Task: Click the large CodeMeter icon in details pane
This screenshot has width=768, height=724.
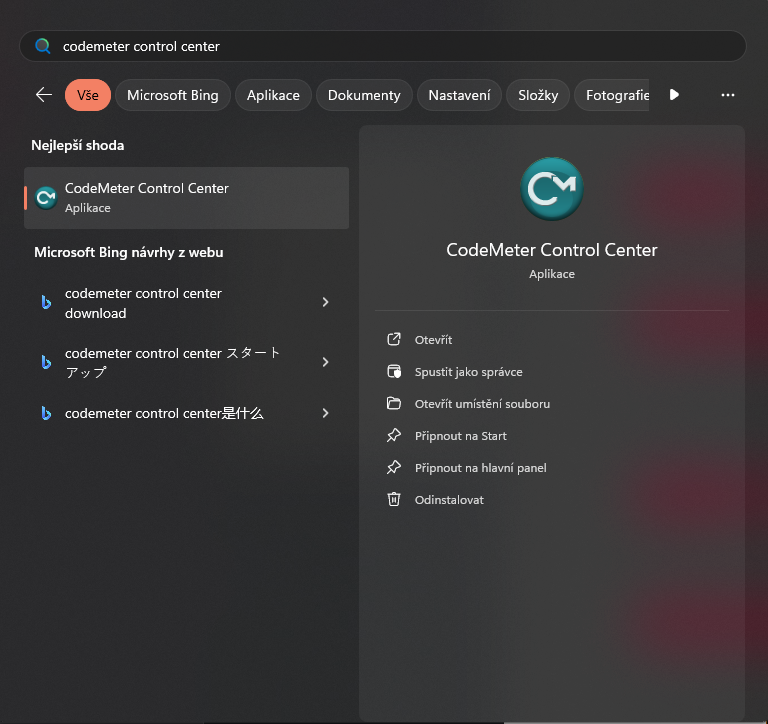Action: pyautogui.click(x=551, y=189)
